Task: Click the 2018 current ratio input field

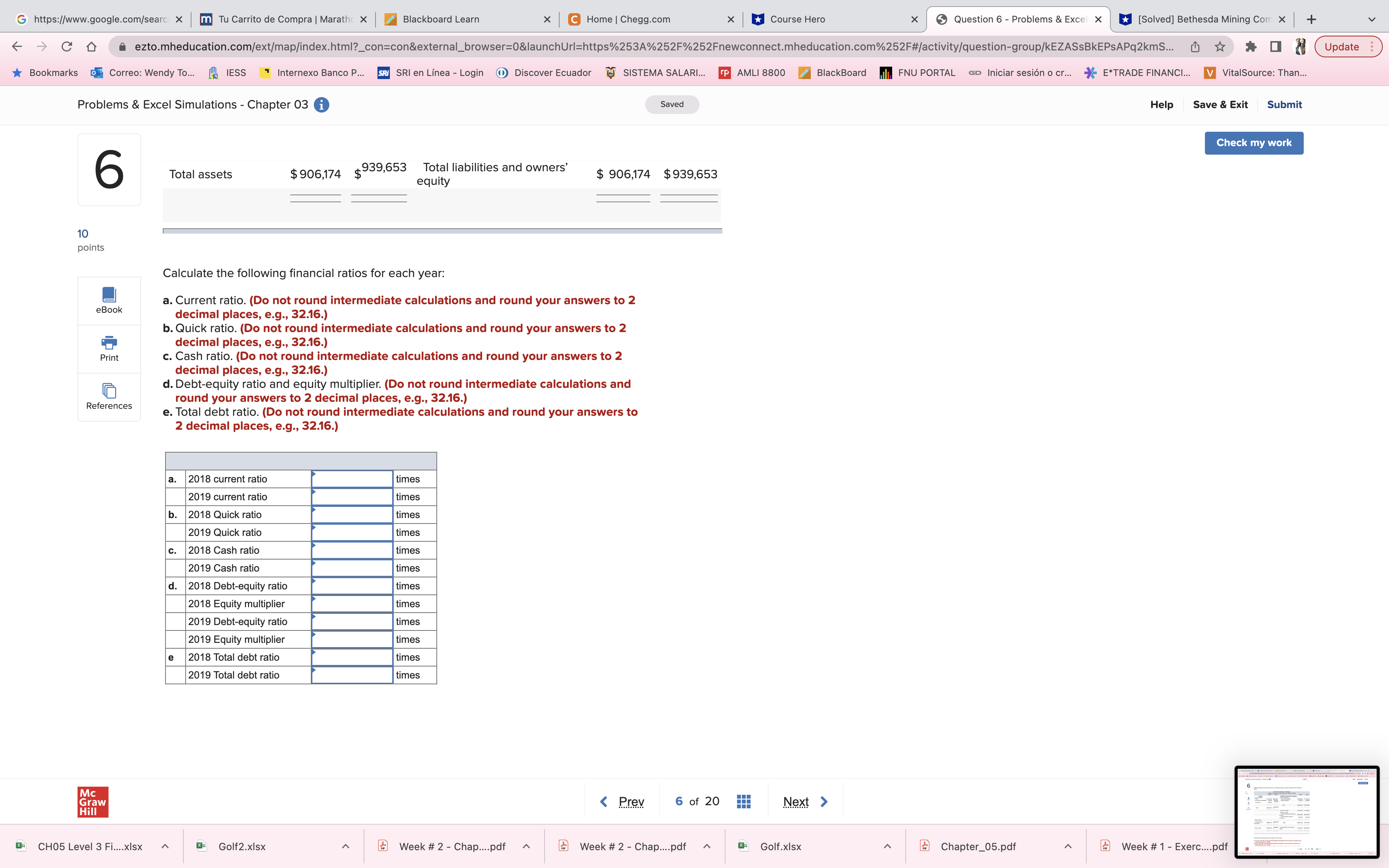Action: click(x=352, y=479)
